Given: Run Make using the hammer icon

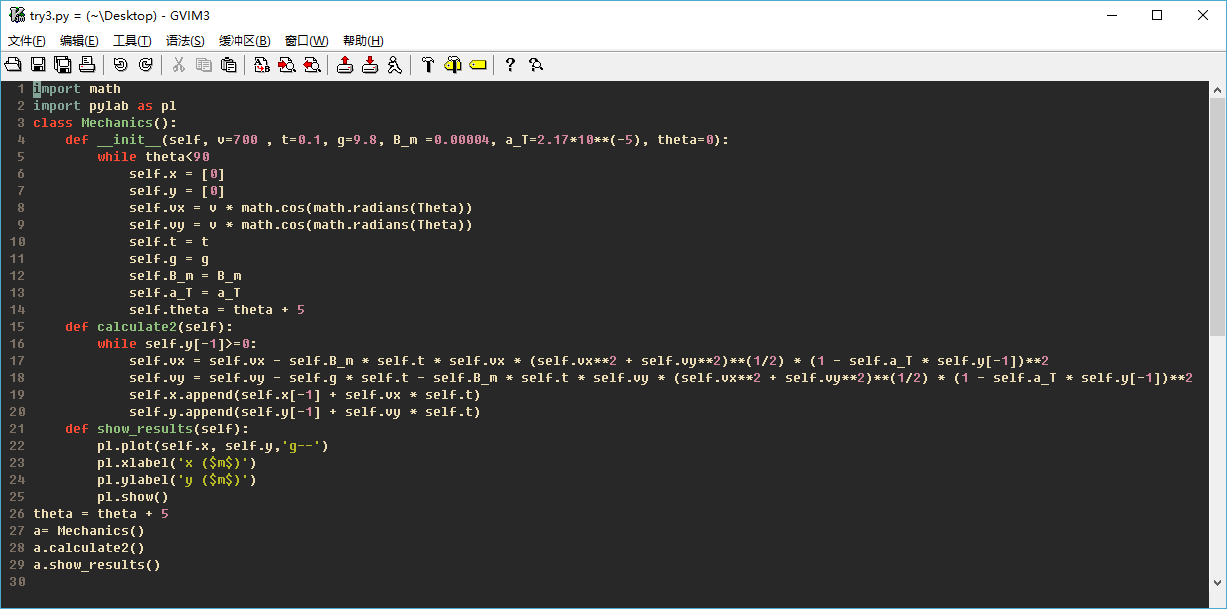Looking at the screenshot, I should point(428,65).
